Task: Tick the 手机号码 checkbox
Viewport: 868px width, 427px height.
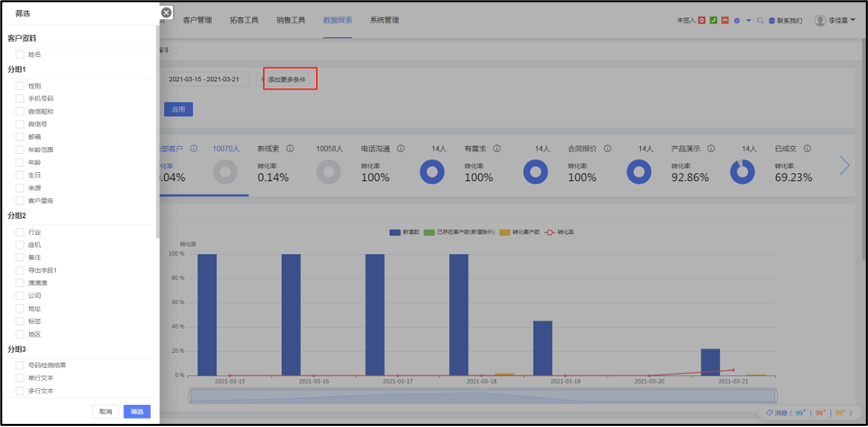Action: tap(19, 99)
